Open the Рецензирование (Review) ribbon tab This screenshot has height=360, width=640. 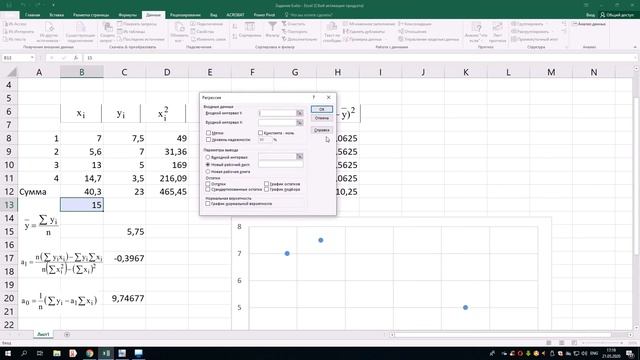[x=185, y=15]
